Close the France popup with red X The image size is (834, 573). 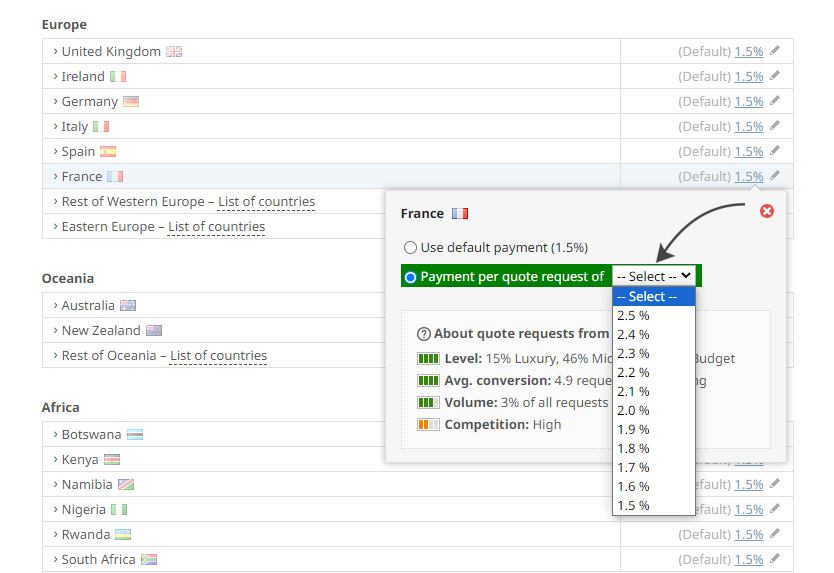(767, 211)
